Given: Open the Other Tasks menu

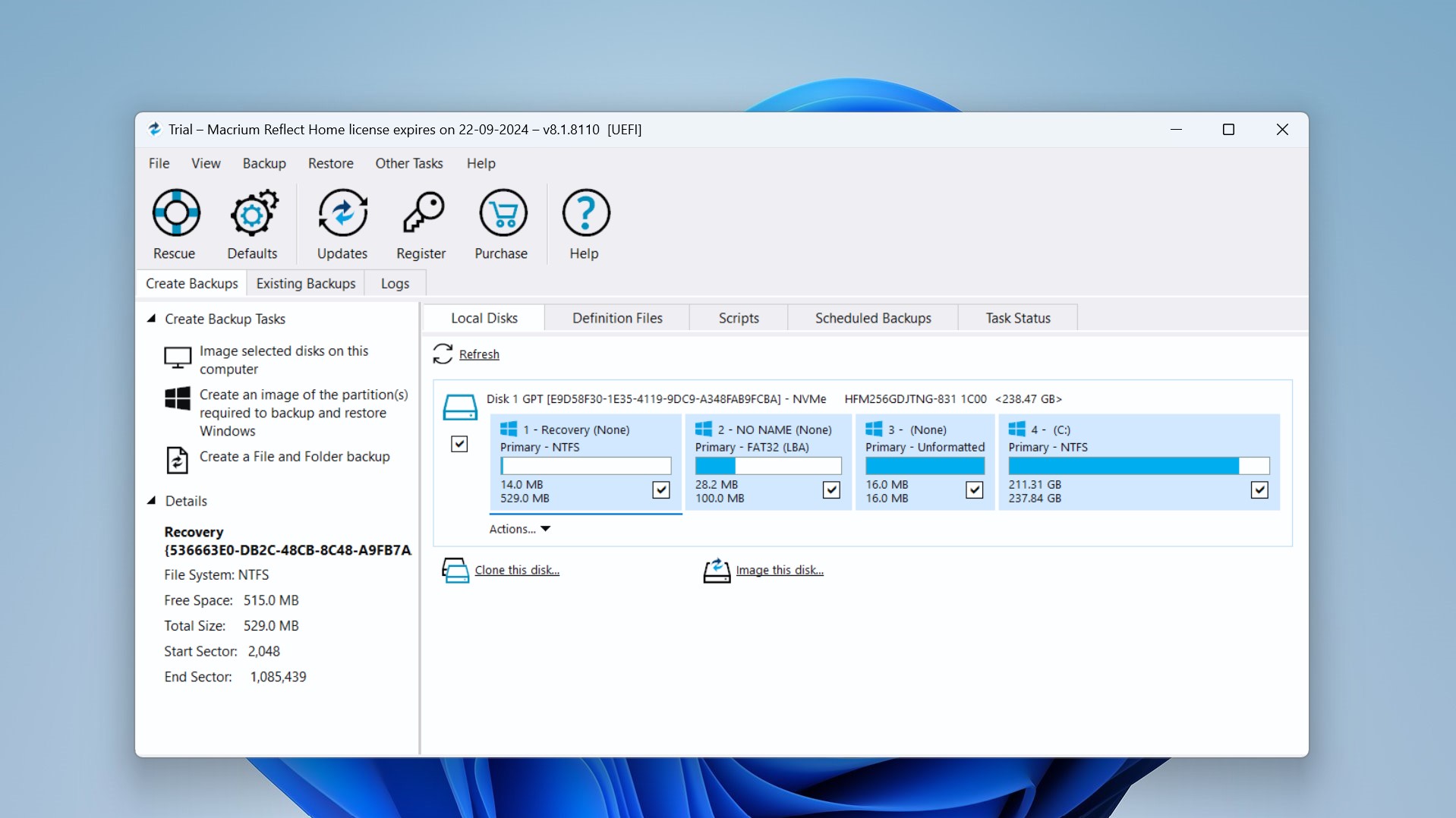Looking at the screenshot, I should [408, 163].
